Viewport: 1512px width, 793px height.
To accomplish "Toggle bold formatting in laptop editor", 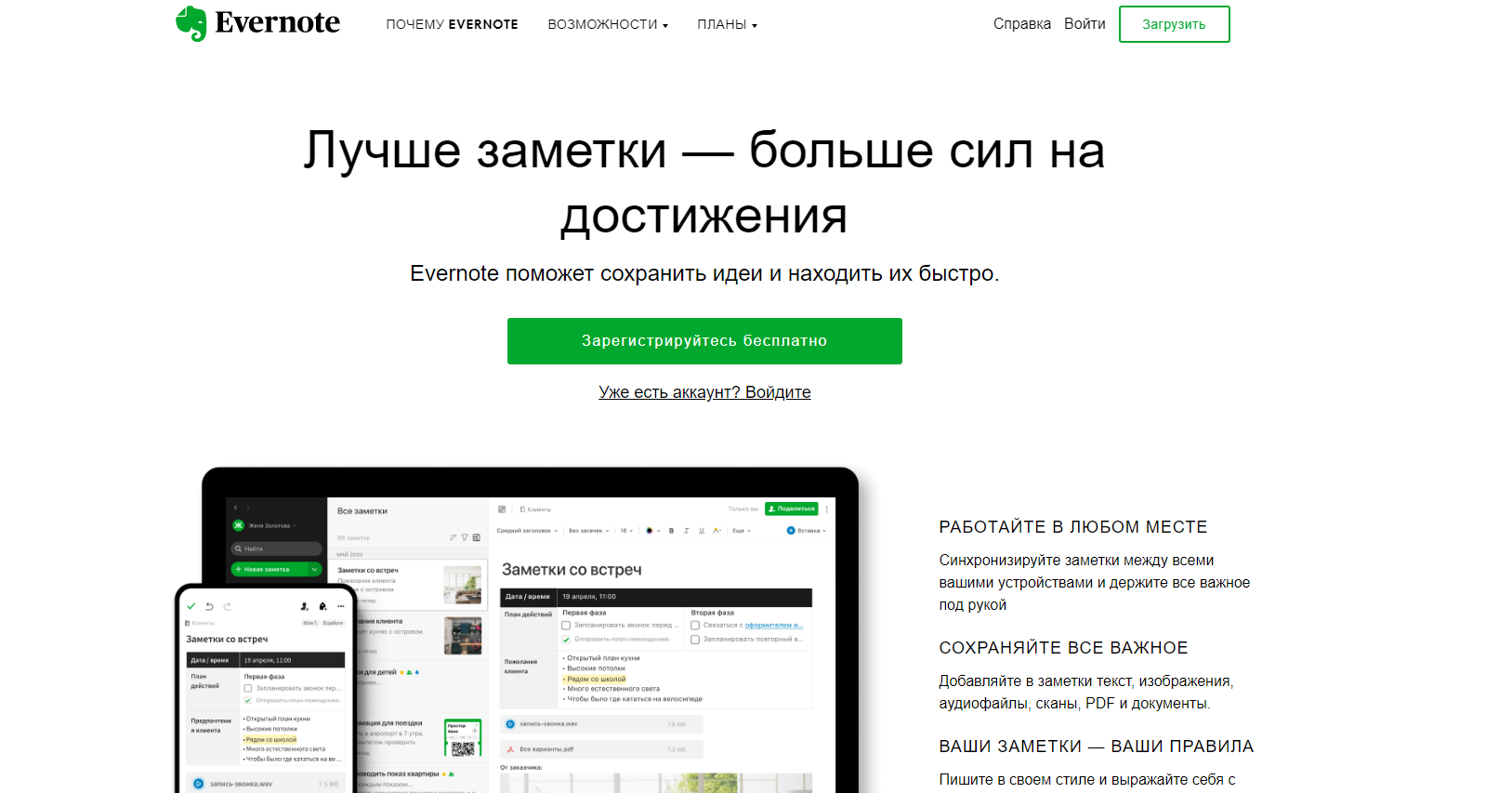I will click(671, 531).
